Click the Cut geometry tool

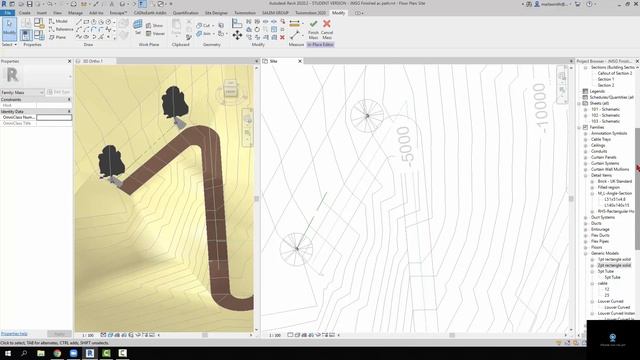[203, 25]
